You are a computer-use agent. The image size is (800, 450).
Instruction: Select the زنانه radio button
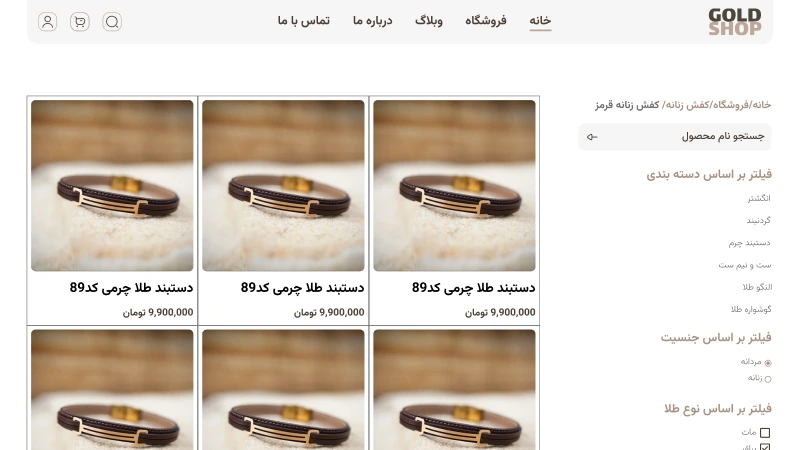[x=768, y=379]
